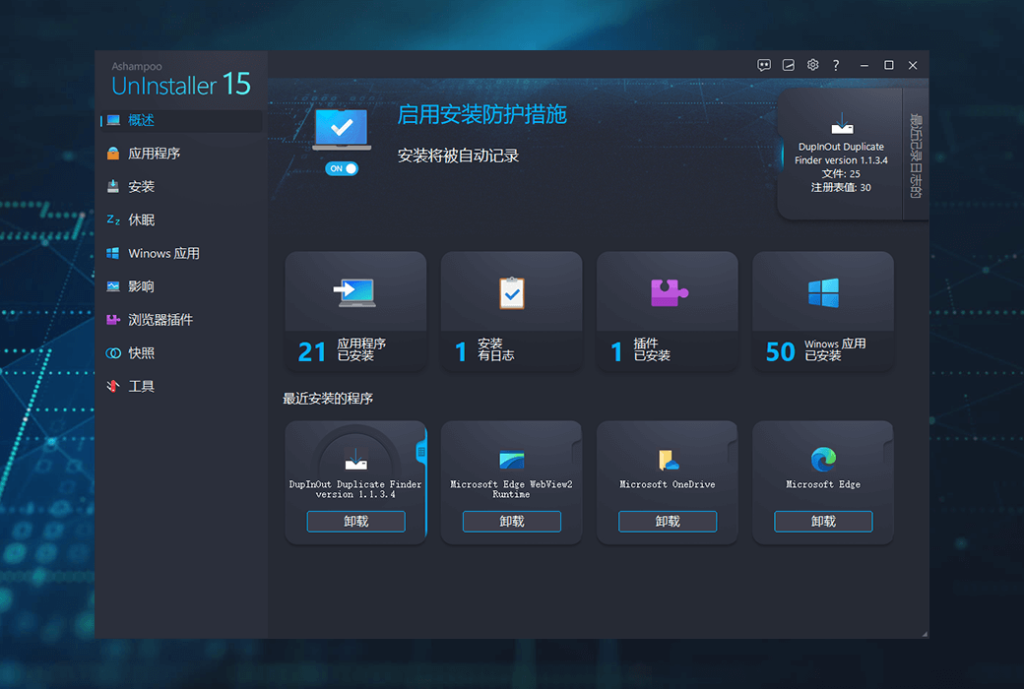Open the 50 Winows 应用已安装 tile

(823, 312)
